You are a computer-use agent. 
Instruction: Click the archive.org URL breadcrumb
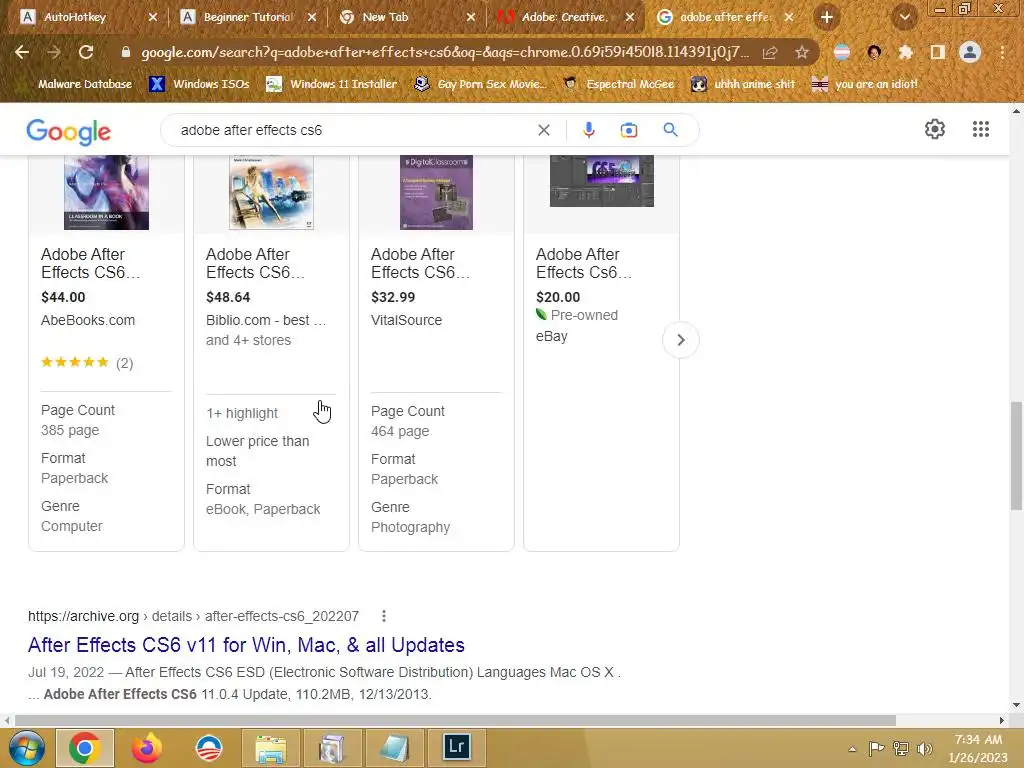(x=193, y=616)
